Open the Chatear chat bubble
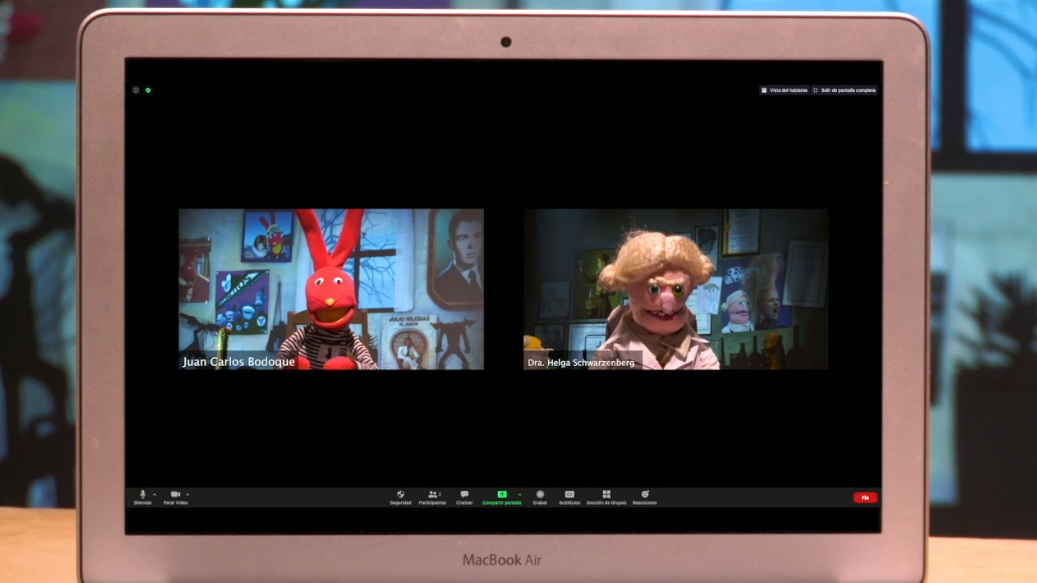Image resolution: width=1037 pixels, height=583 pixels. [464, 495]
